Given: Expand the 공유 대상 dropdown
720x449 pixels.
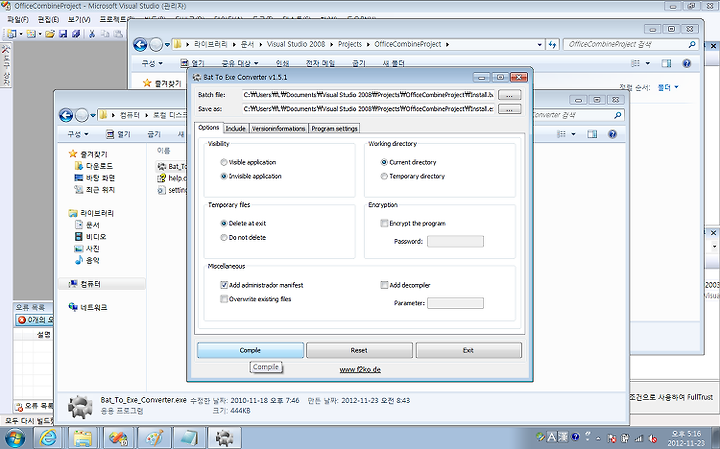Looking at the screenshot, I should pyautogui.click(x=240, y=63).
